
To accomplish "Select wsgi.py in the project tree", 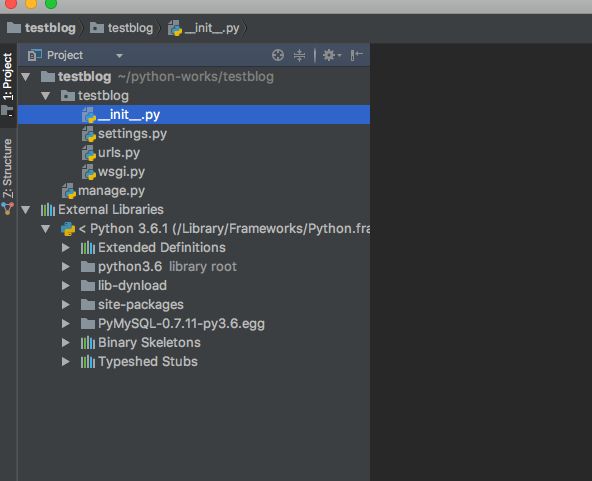I will 194,172.
